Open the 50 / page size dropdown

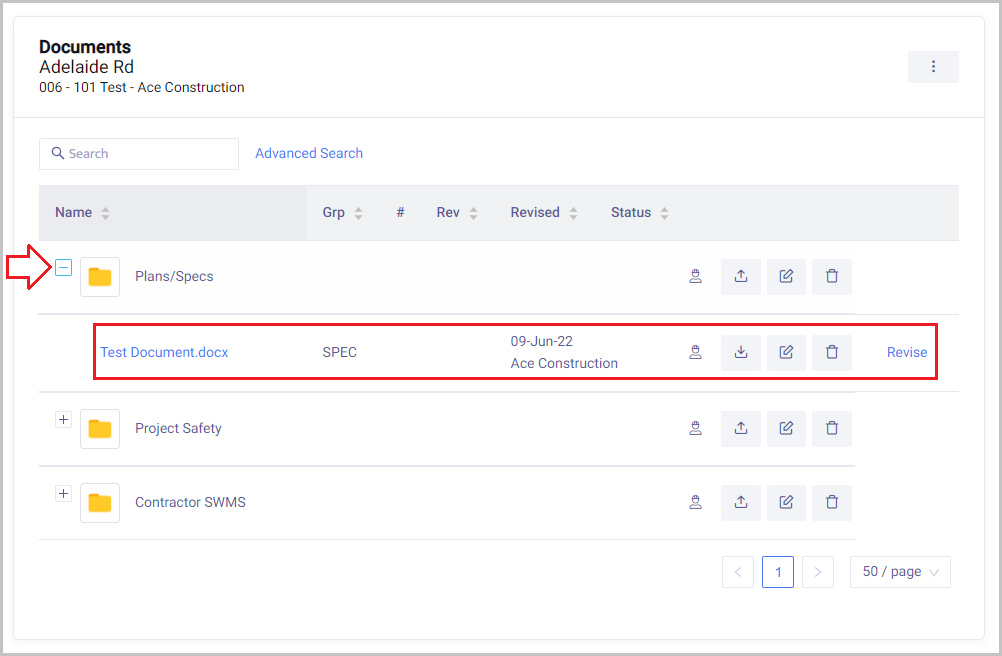click(900, 572)
